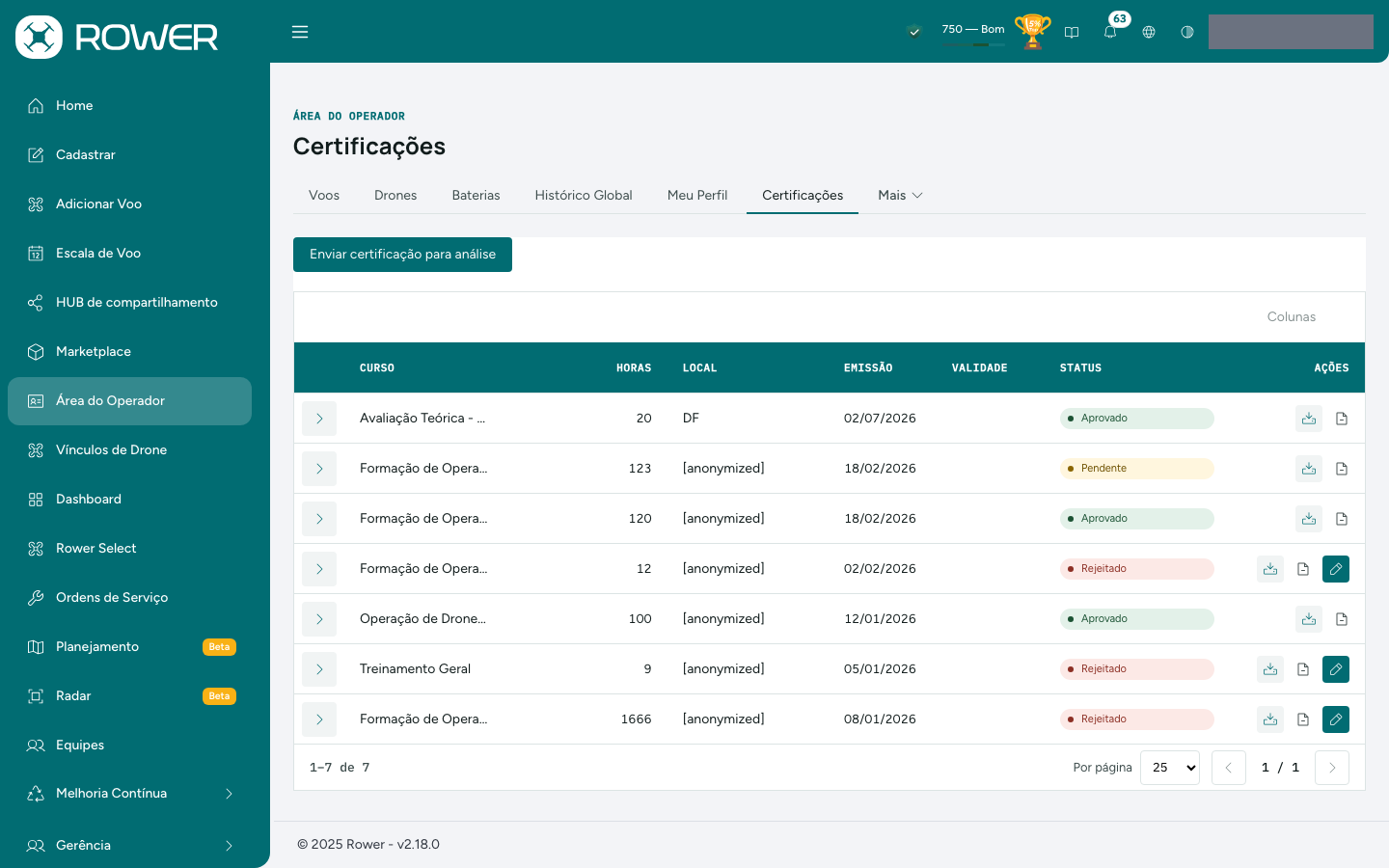Open the book documentation icon
Viewport: 1389px width, 868px height.
coord(1072,32)
